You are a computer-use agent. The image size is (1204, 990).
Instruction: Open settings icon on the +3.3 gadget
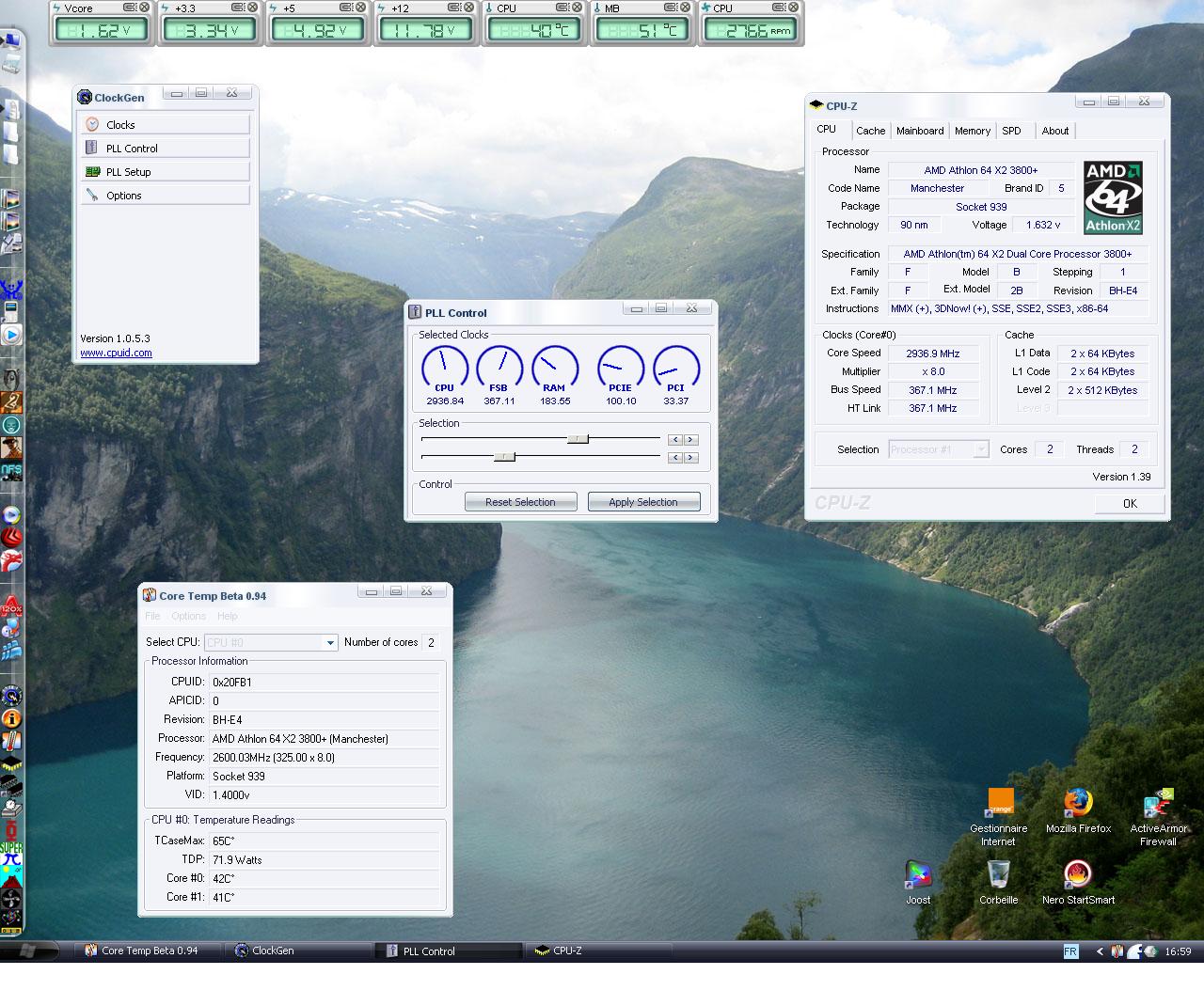(239, 8)
